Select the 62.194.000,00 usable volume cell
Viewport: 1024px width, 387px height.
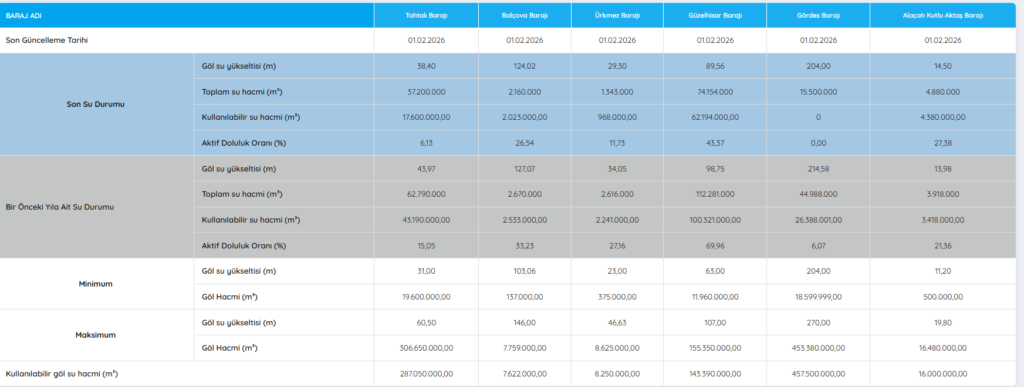tap(715, 117)
